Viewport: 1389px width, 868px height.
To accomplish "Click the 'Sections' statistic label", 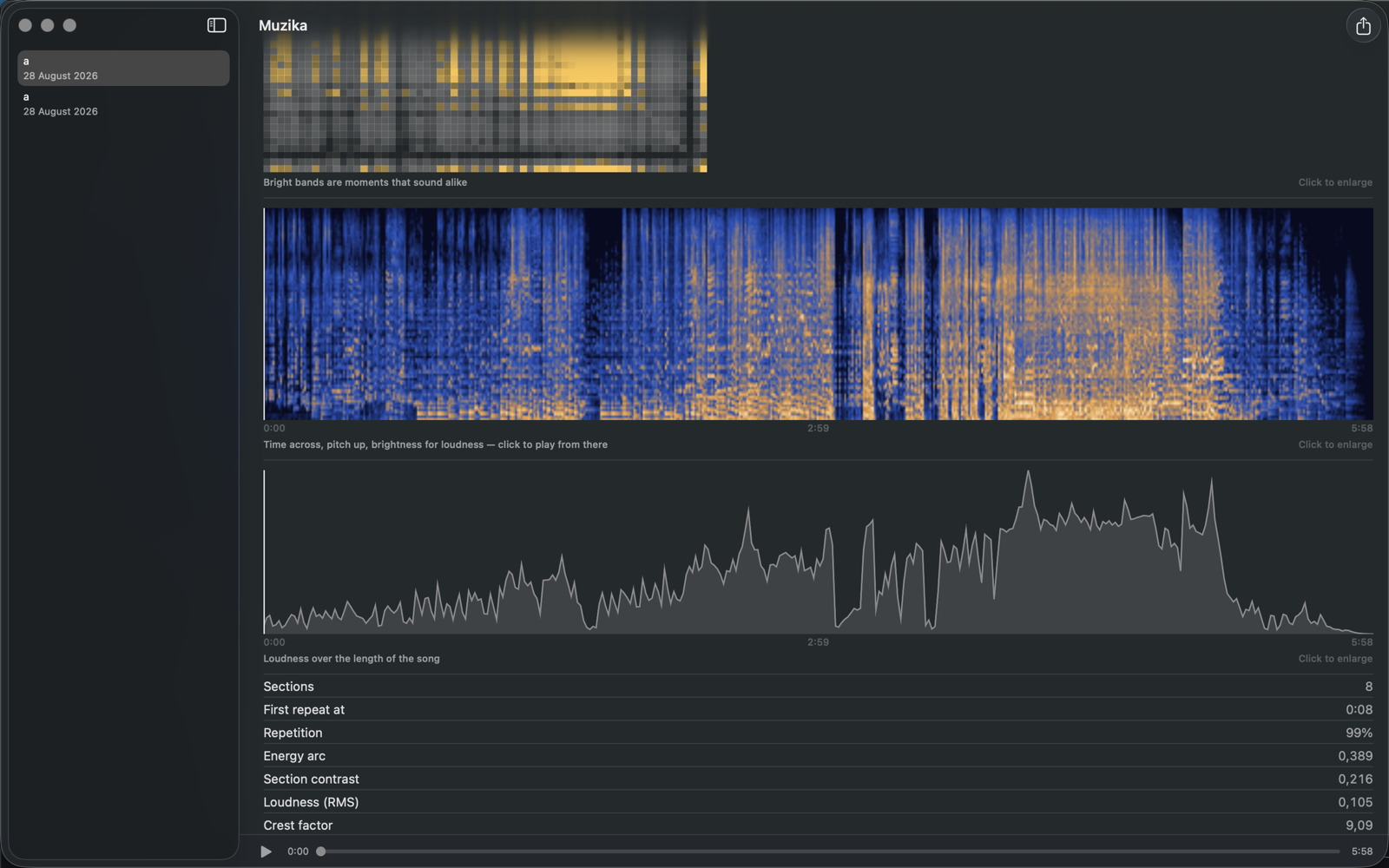I will click(288, 687).
